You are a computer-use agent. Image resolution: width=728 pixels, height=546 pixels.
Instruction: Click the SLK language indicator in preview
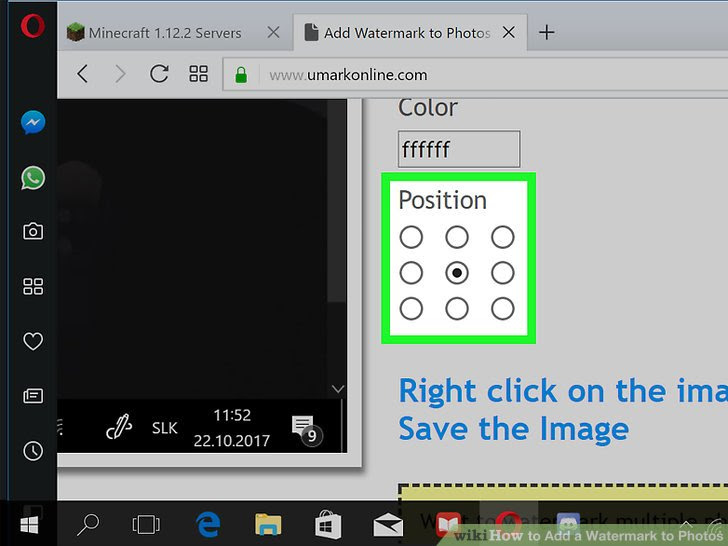click(164, 428)
